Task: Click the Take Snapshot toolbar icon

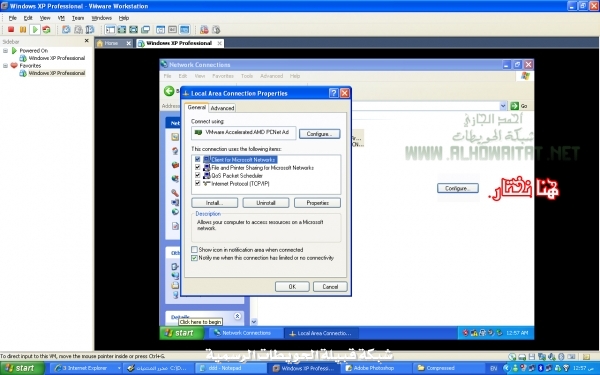Action: pyautogui.click(x=66, y=29)
